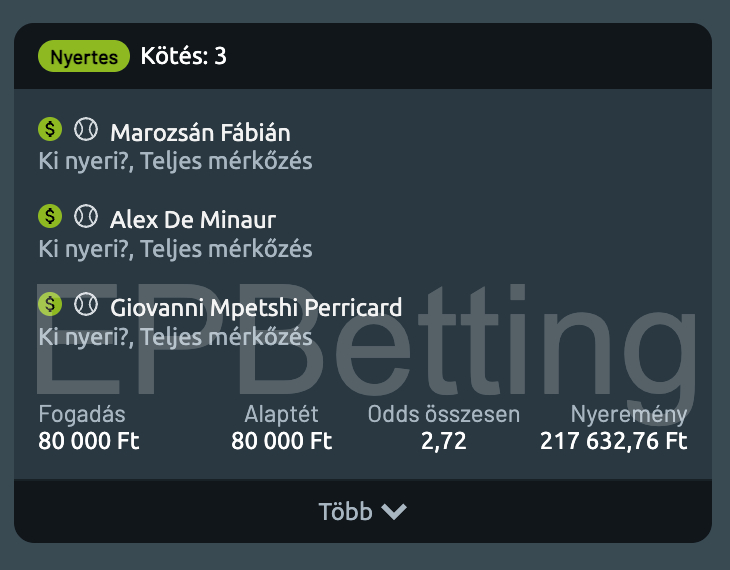Screen dimensions: 730x570
Task: Open the Marozsán Fábián selection
Action: pos(200,133)
